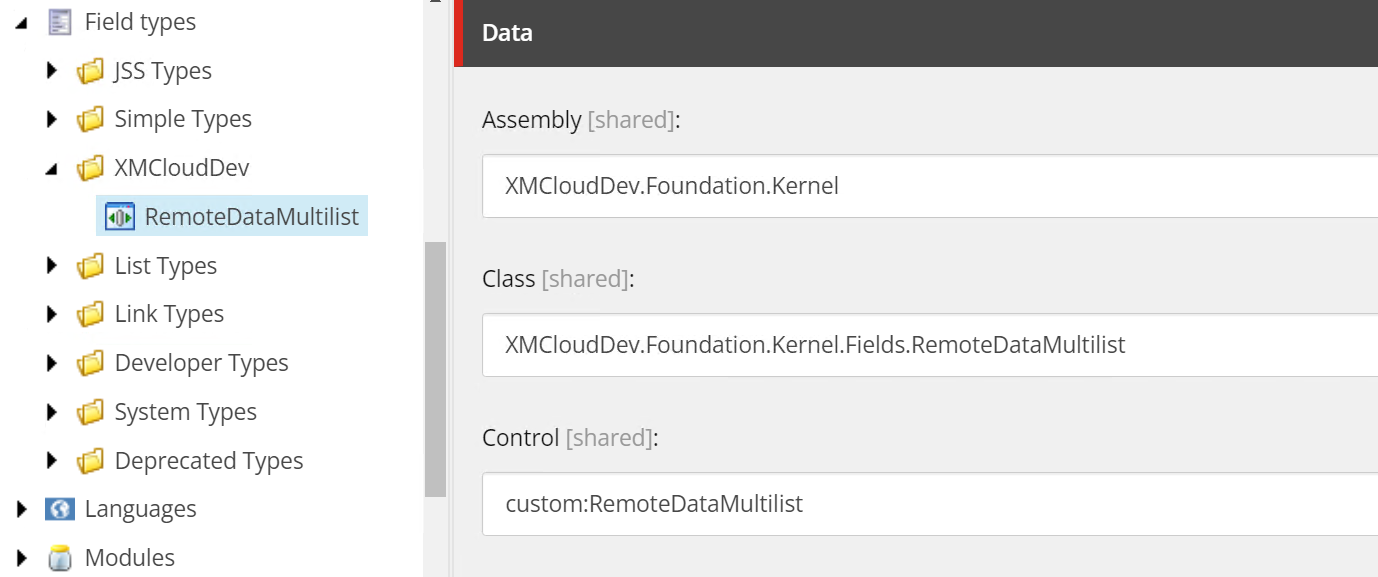Select the RemoteDataMultilist field type icon

[118, 216]
